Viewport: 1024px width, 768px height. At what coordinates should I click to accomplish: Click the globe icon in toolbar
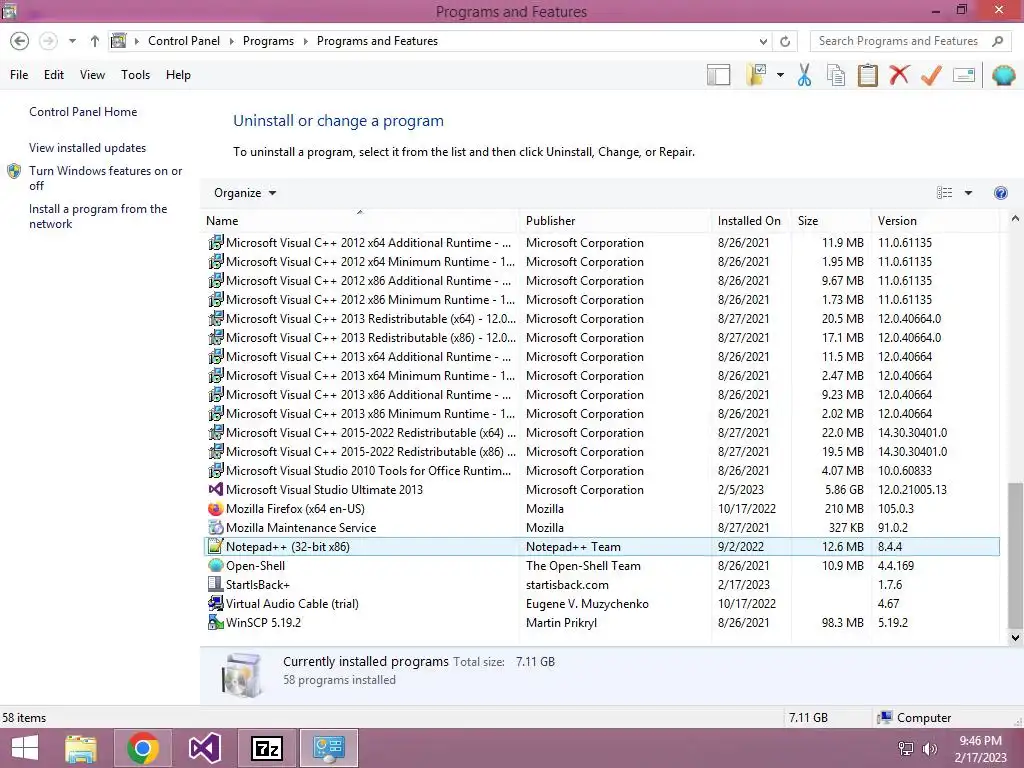tap(1003, 75)
